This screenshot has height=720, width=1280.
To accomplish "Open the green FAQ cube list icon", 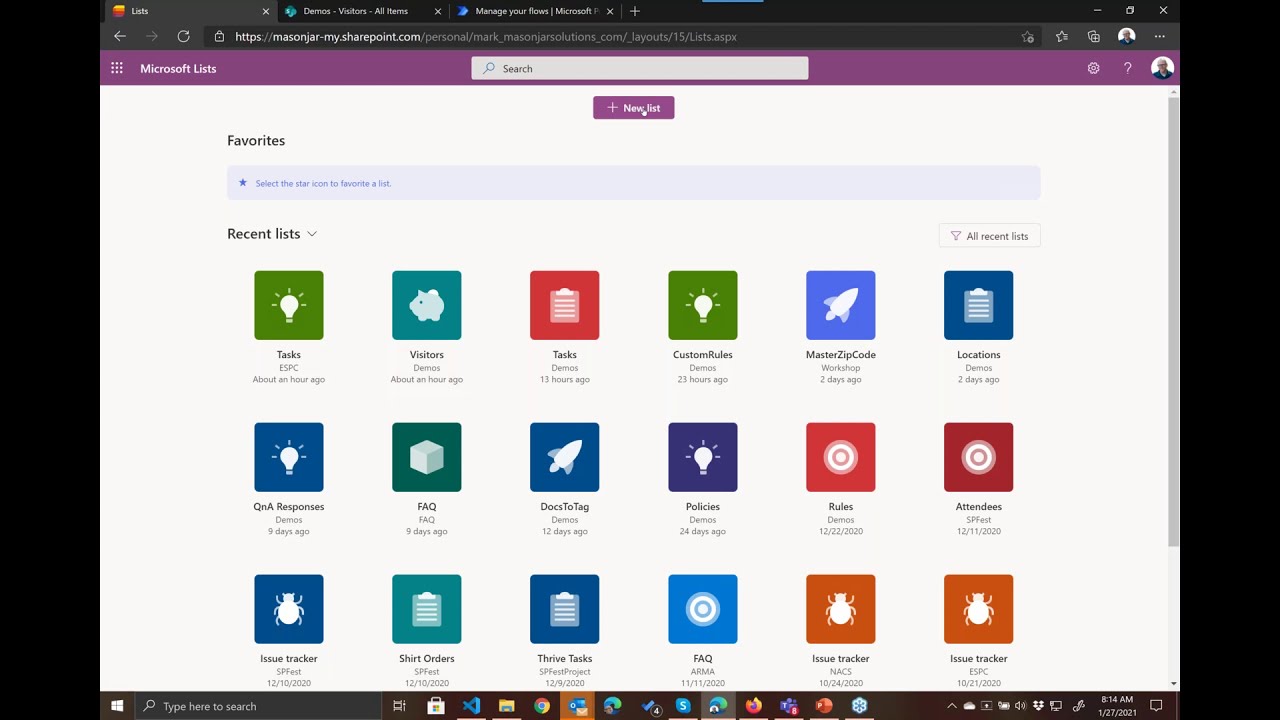I will 427,457.
